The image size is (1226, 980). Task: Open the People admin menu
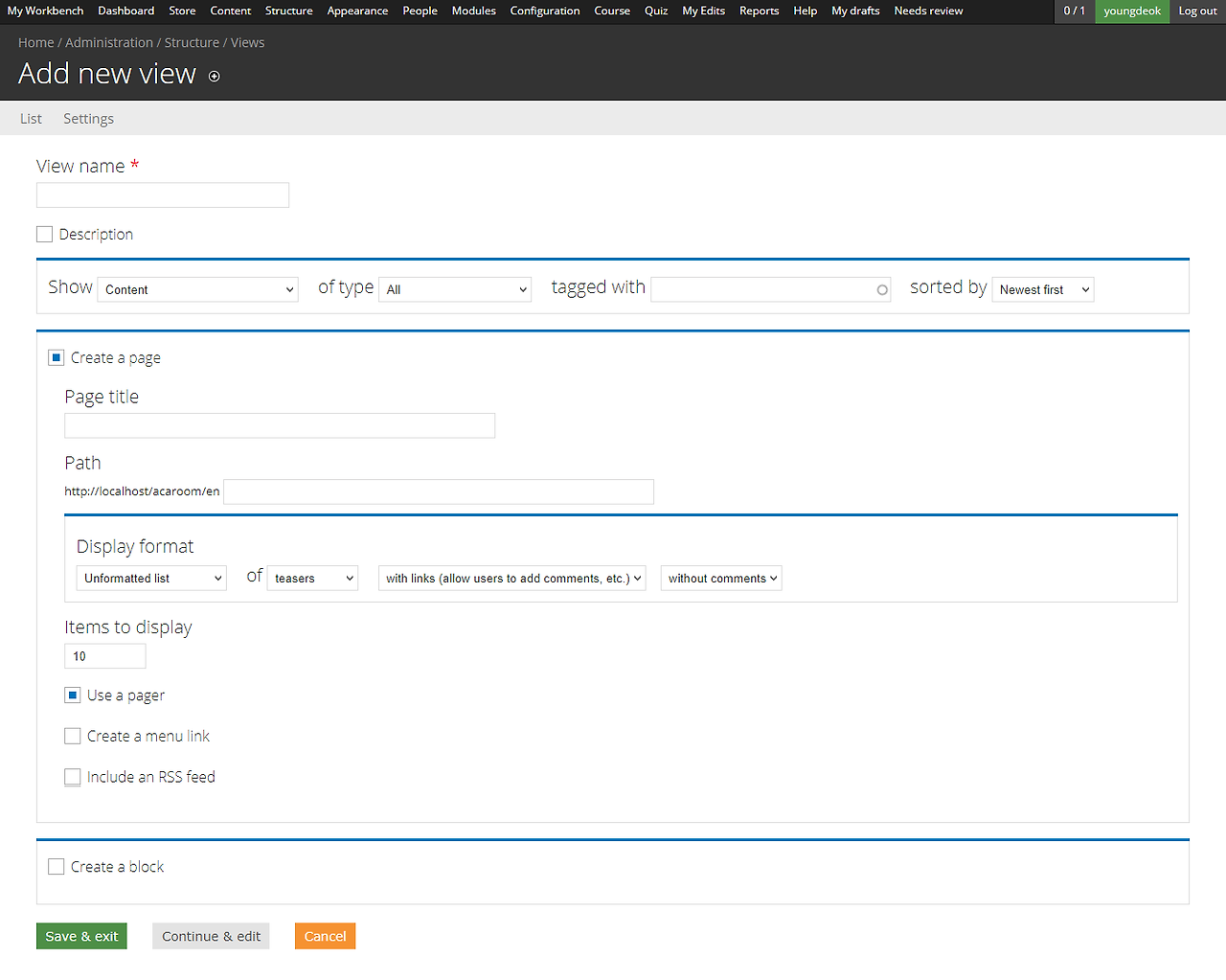click(x=420, y=11)
